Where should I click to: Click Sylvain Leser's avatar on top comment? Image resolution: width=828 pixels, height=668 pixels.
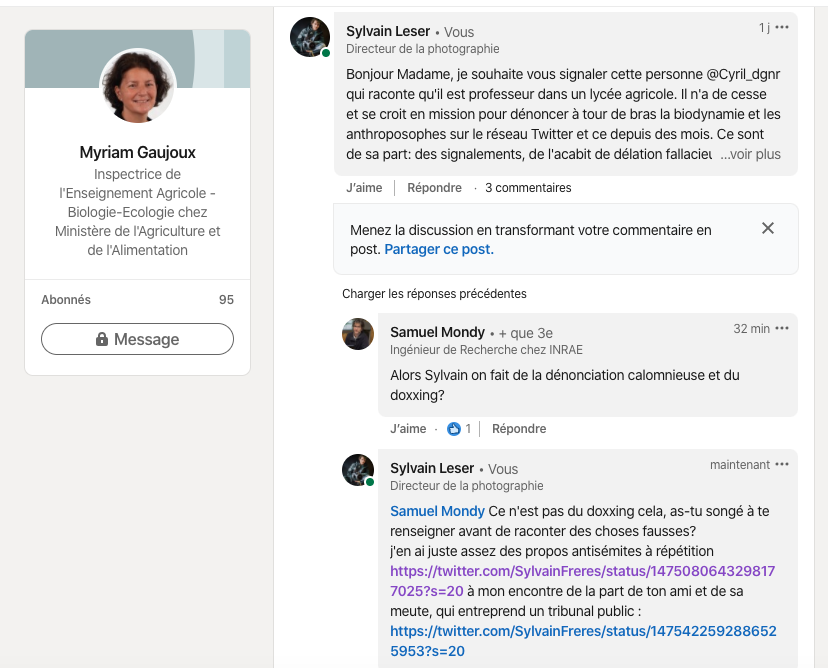pyautogui.click(x=310, y=37)
